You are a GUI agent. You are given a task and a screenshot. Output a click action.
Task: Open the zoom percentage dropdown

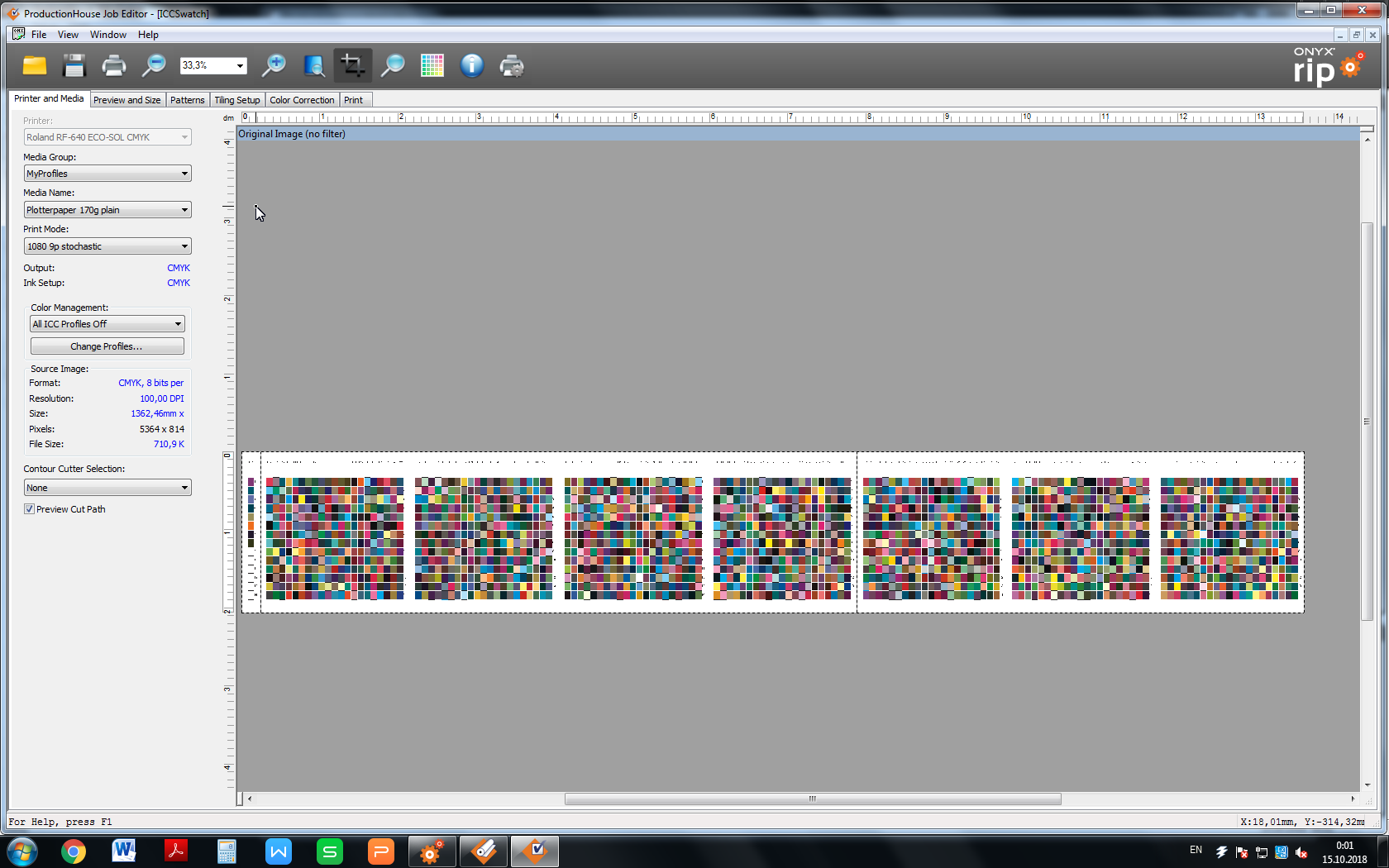(x=240, y=65)
